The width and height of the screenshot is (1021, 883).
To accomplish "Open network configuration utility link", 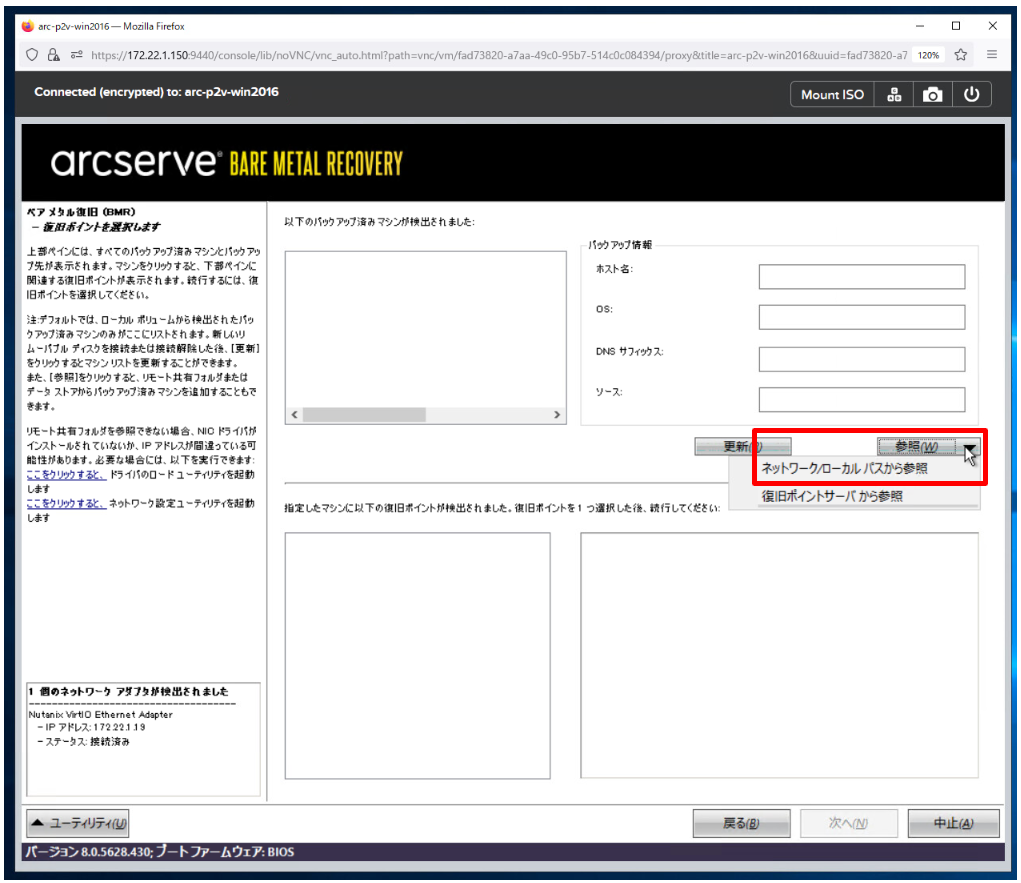I will click(x=66, y=503).
